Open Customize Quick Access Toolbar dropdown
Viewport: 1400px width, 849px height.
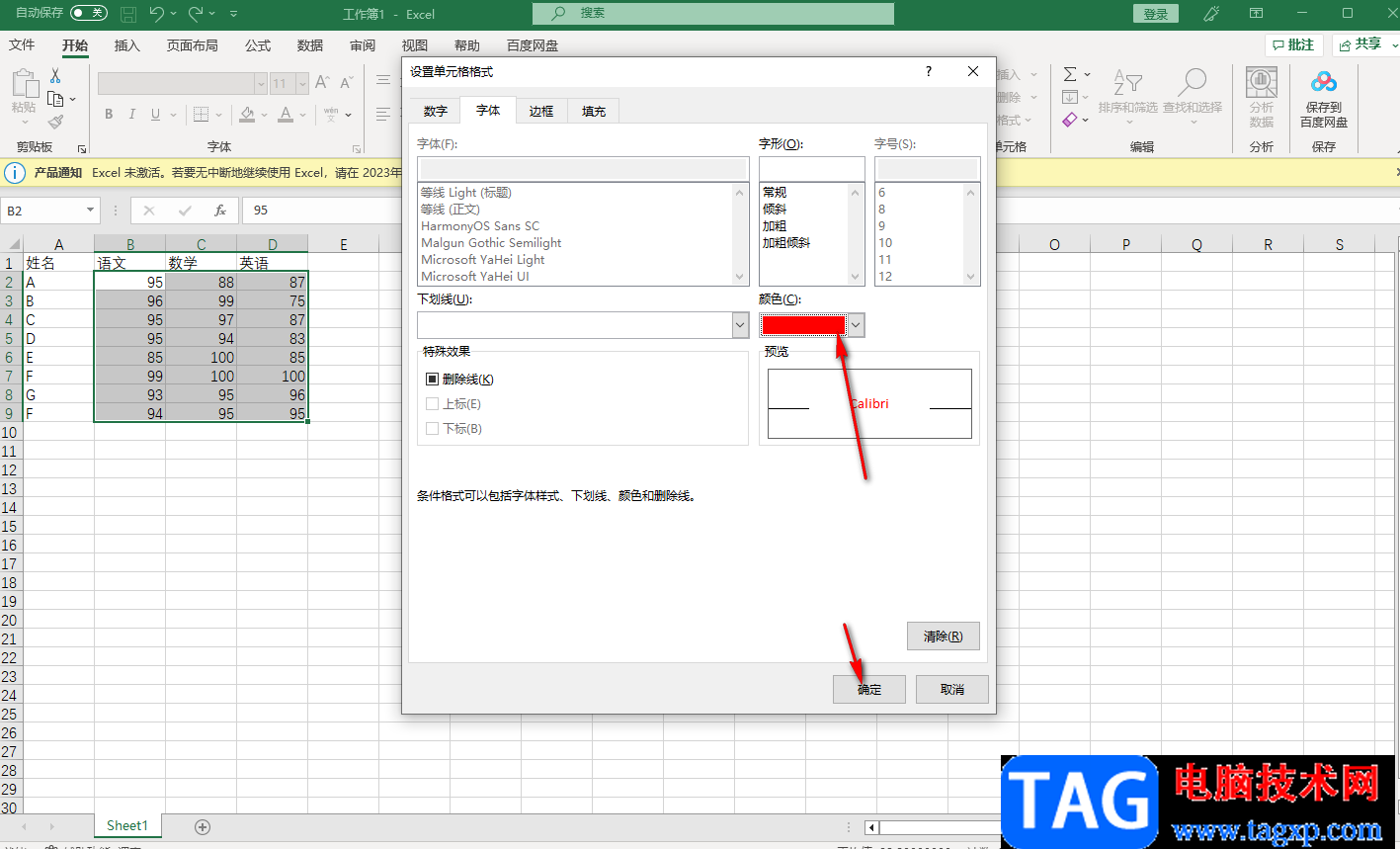pos(234,14)
